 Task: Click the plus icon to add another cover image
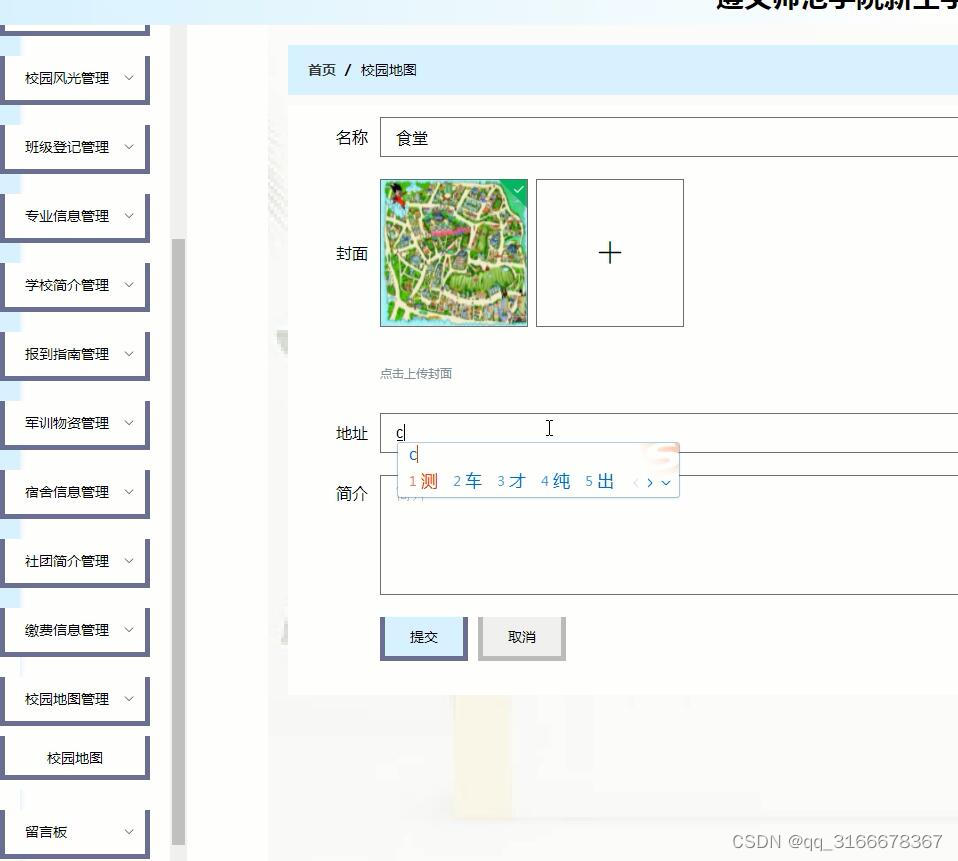pyautogui.click(x=610, y=252)
